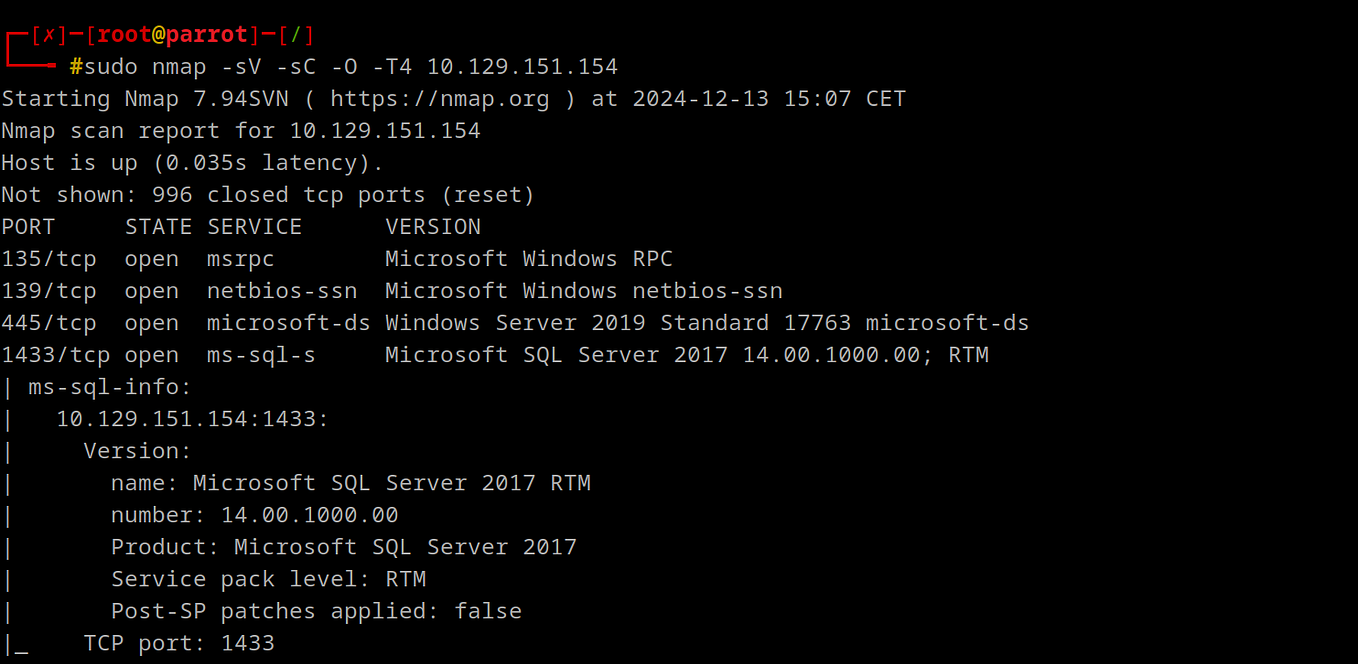Open the https://nmap.org link
This screenshot has height=664, width=1358.
(439, 99)
